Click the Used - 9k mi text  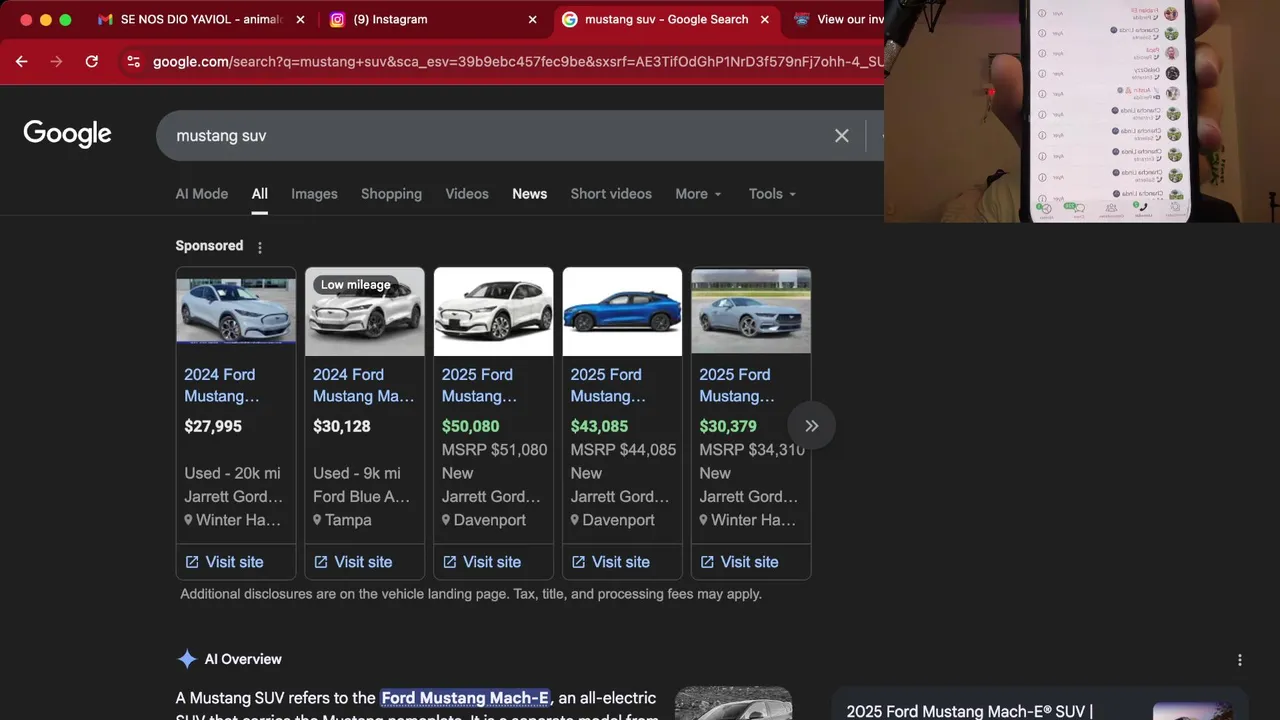click(357, 473)
